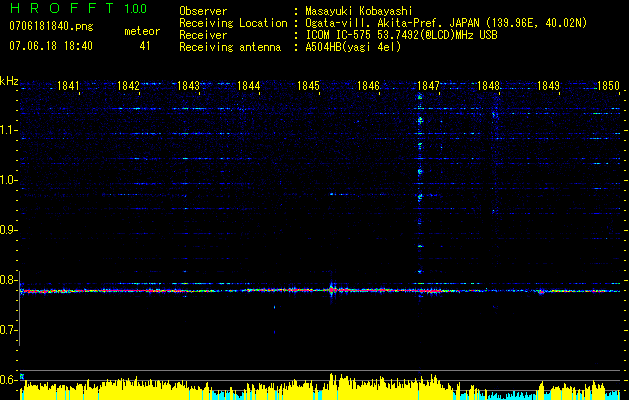Click the 1844 time marker

(249, 86)
